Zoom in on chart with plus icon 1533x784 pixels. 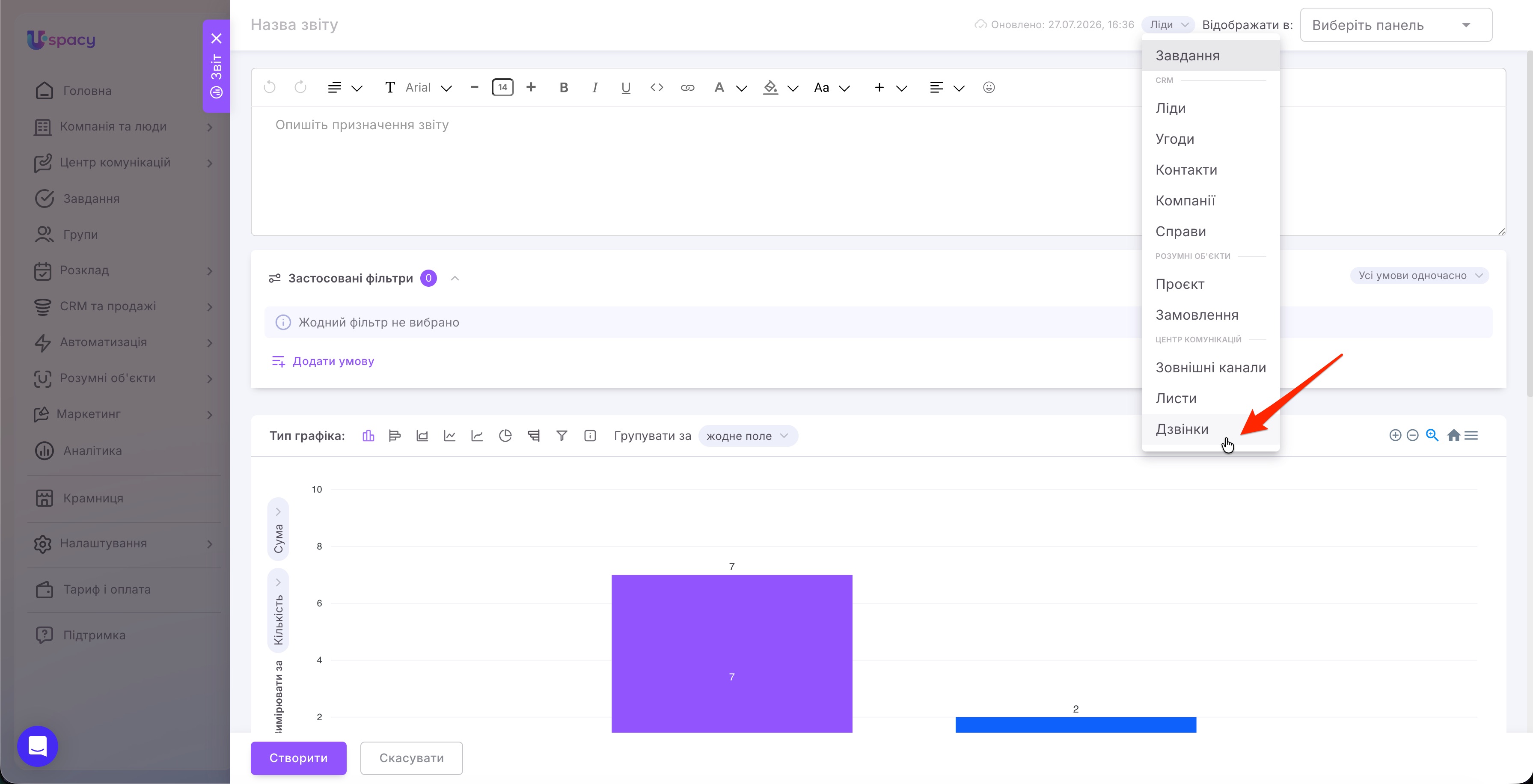1395,435
